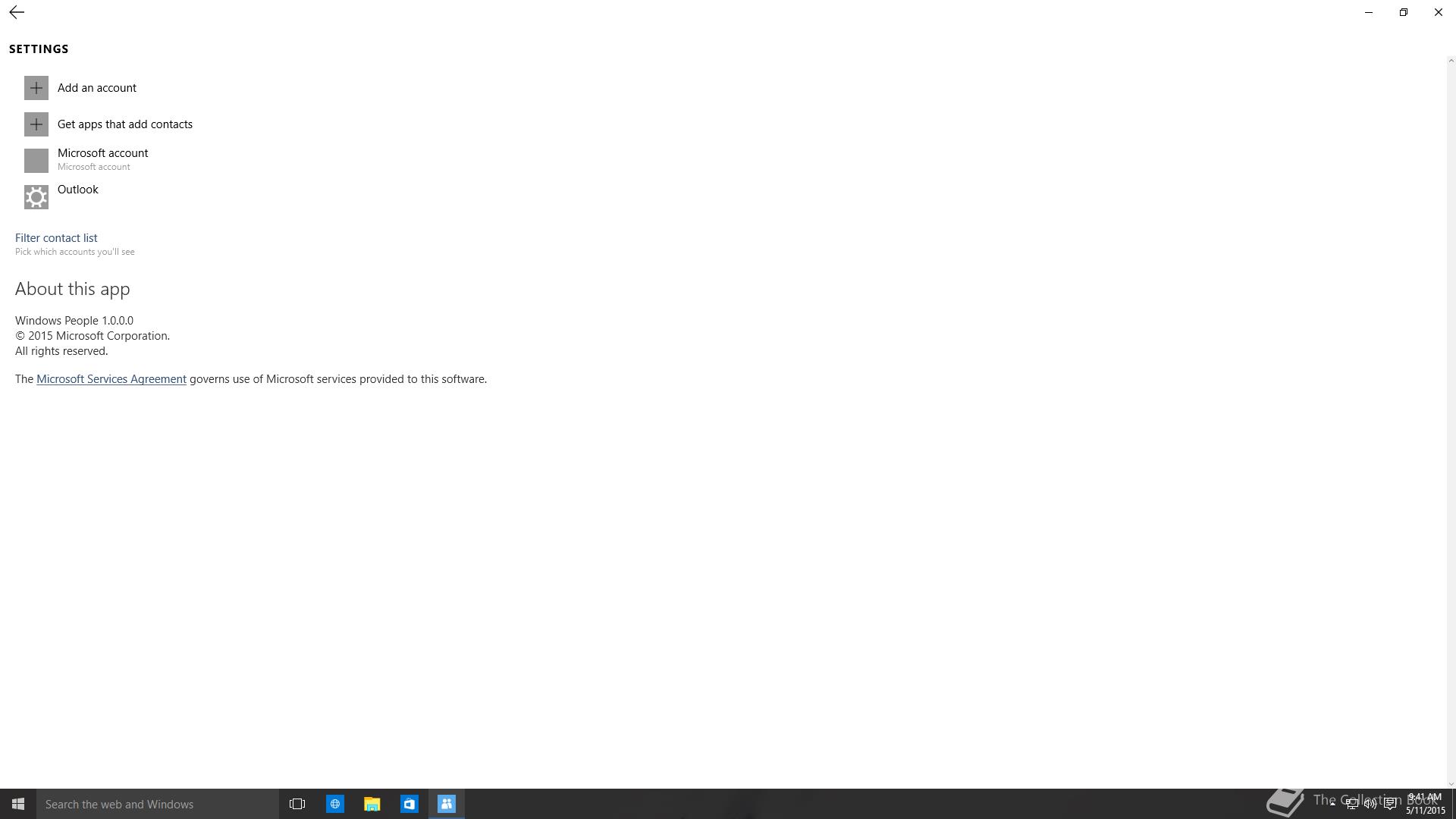Click the Pick which accounts you'll see text
The height and width of the screenshot is (819, 1456).
coord(75,252)
